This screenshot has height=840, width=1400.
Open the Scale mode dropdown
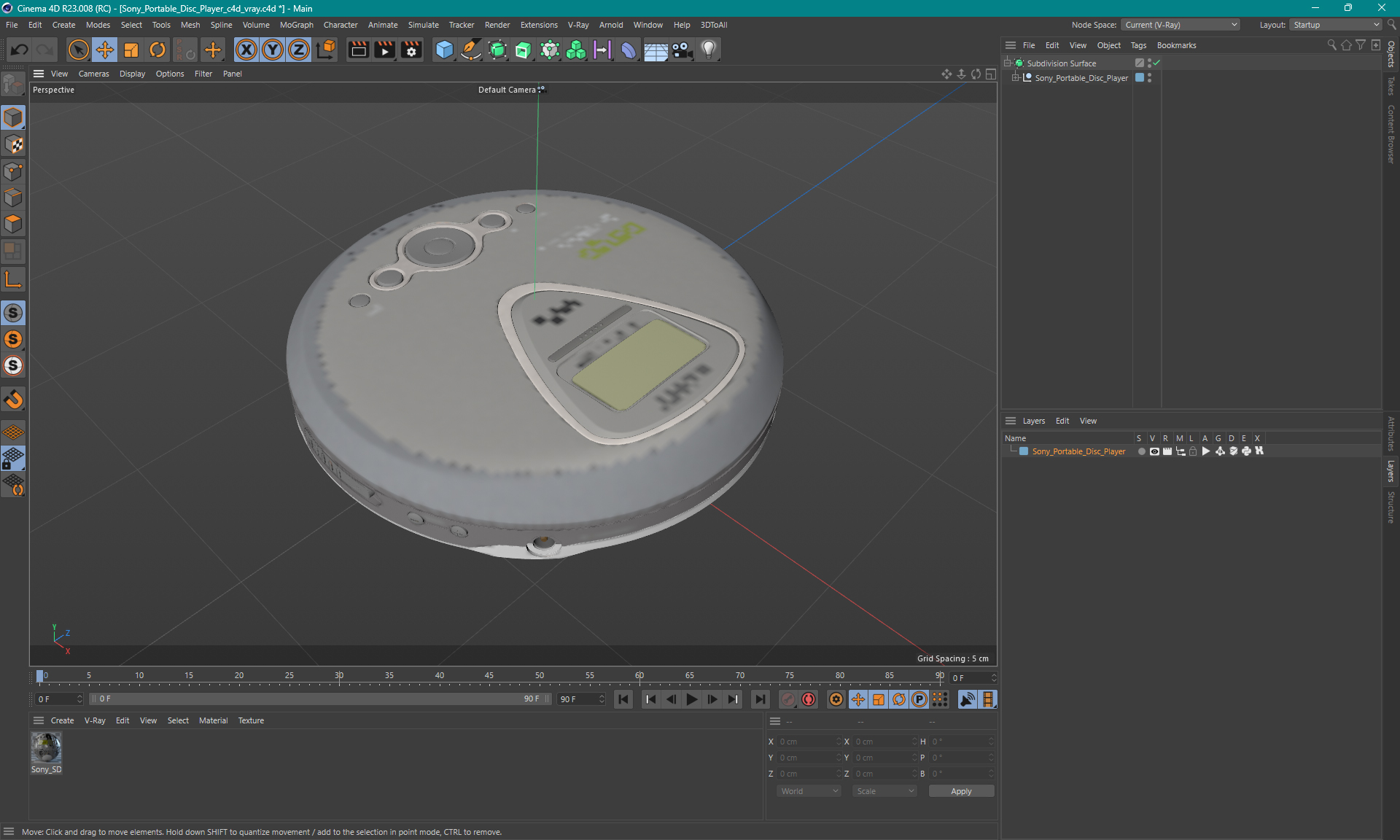click(885, 791)
